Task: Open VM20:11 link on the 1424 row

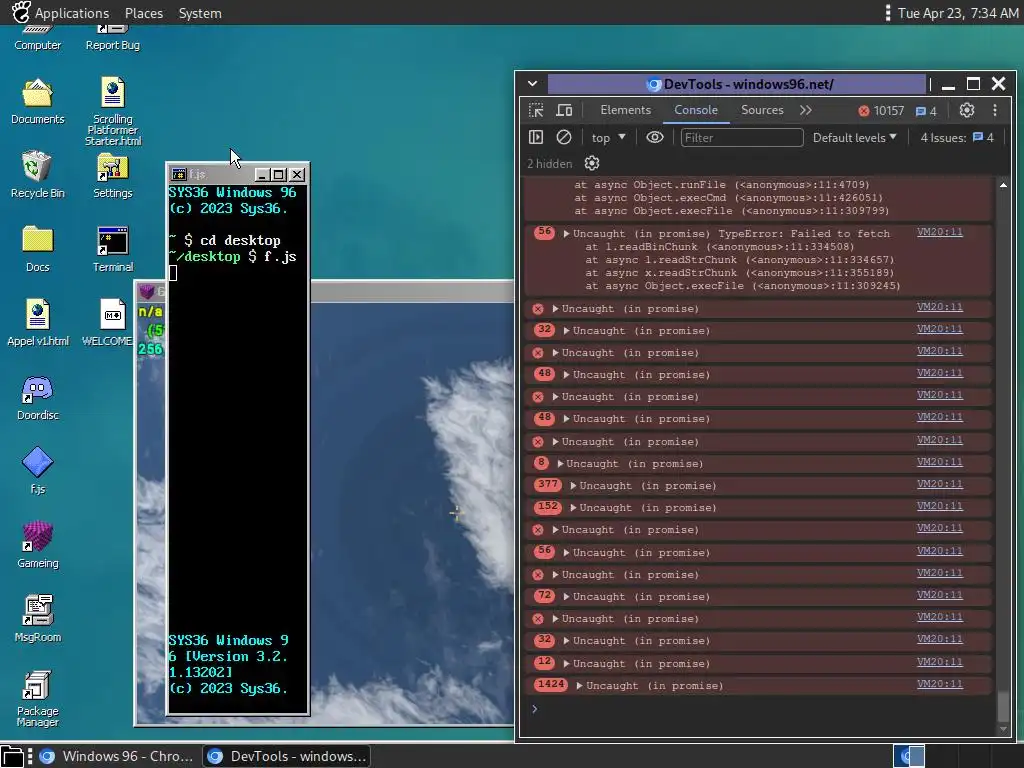Action: [939, 684]
